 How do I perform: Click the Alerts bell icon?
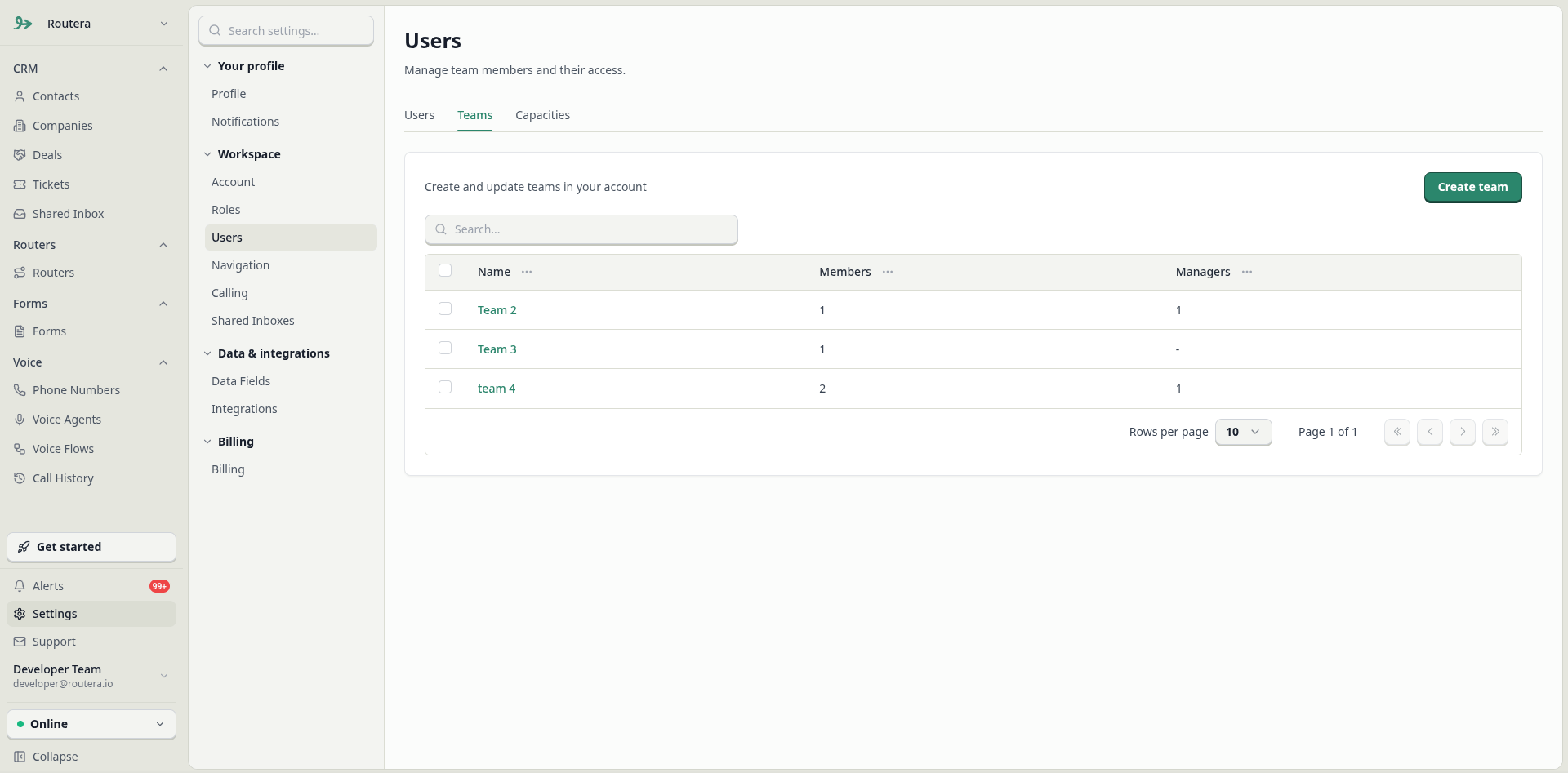pyautogui.click(x=20, y=586)
